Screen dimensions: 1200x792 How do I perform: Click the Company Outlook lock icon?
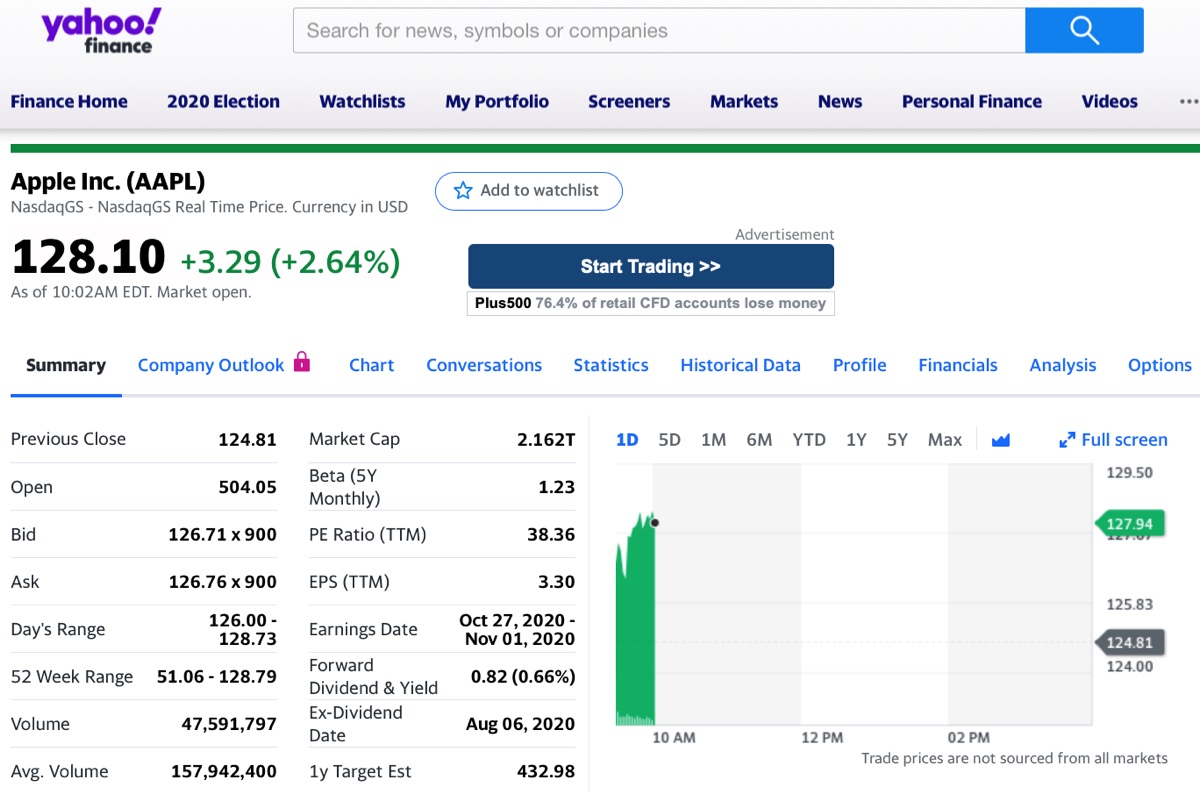302,362
